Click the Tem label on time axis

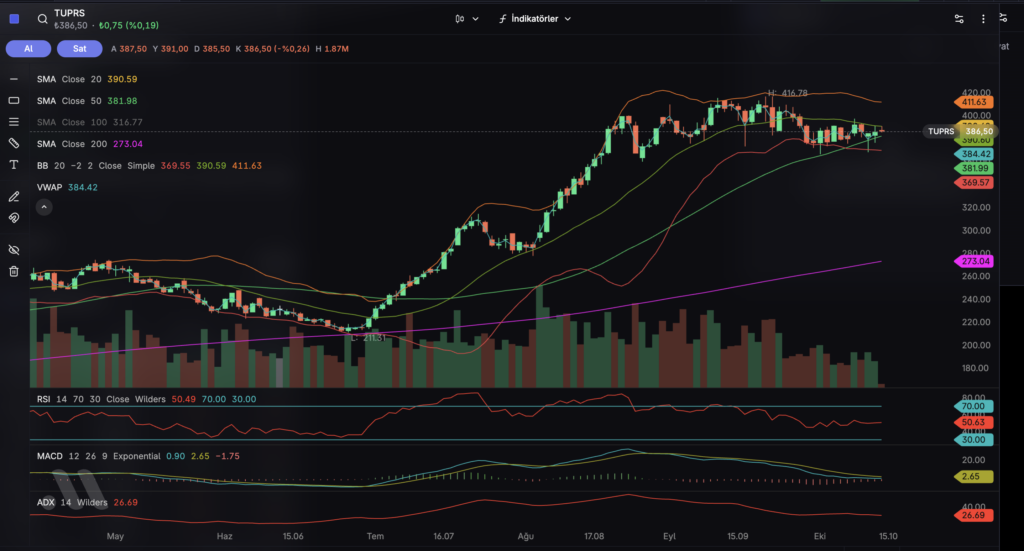pos(375,536)
